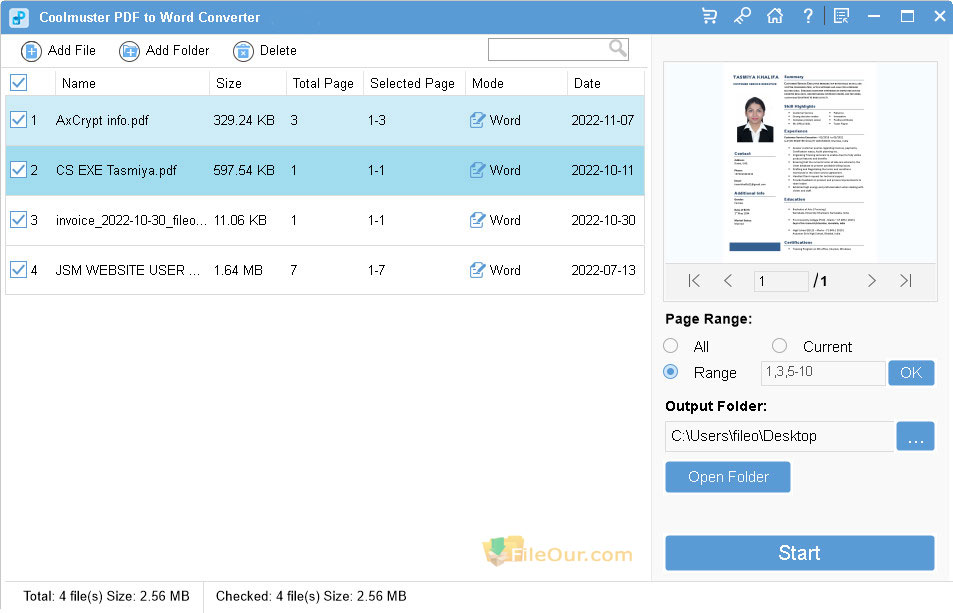Click the page range text field
953x613 pixels.
point(822,372)
